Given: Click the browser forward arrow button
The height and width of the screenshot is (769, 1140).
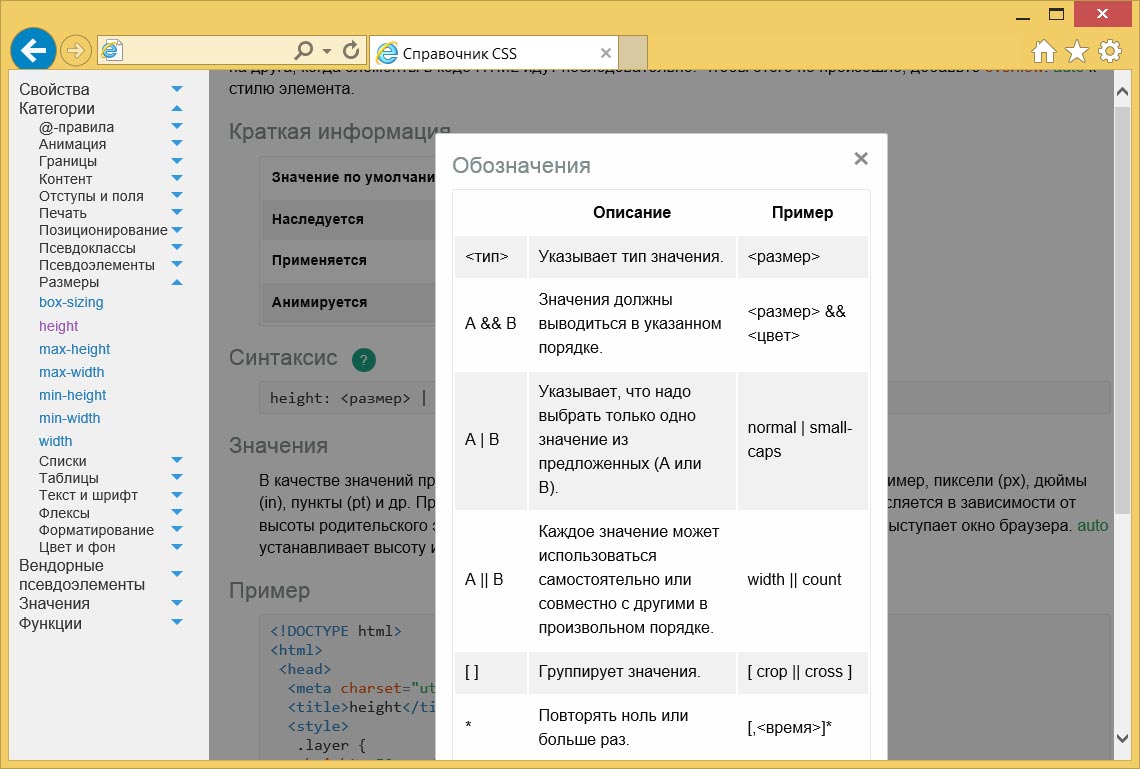Looking at the screenshot, I should (75, 50).
